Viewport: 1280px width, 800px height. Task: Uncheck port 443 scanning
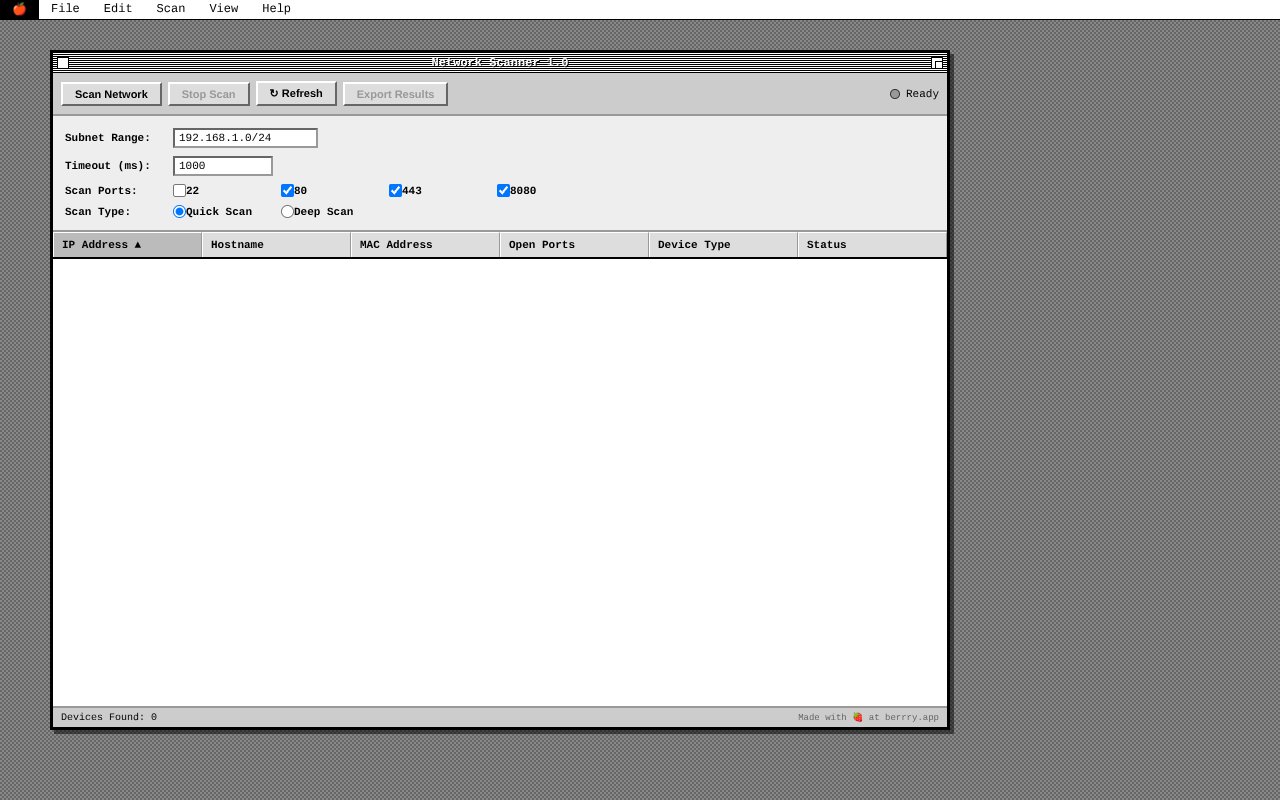(x=395, y=190)
